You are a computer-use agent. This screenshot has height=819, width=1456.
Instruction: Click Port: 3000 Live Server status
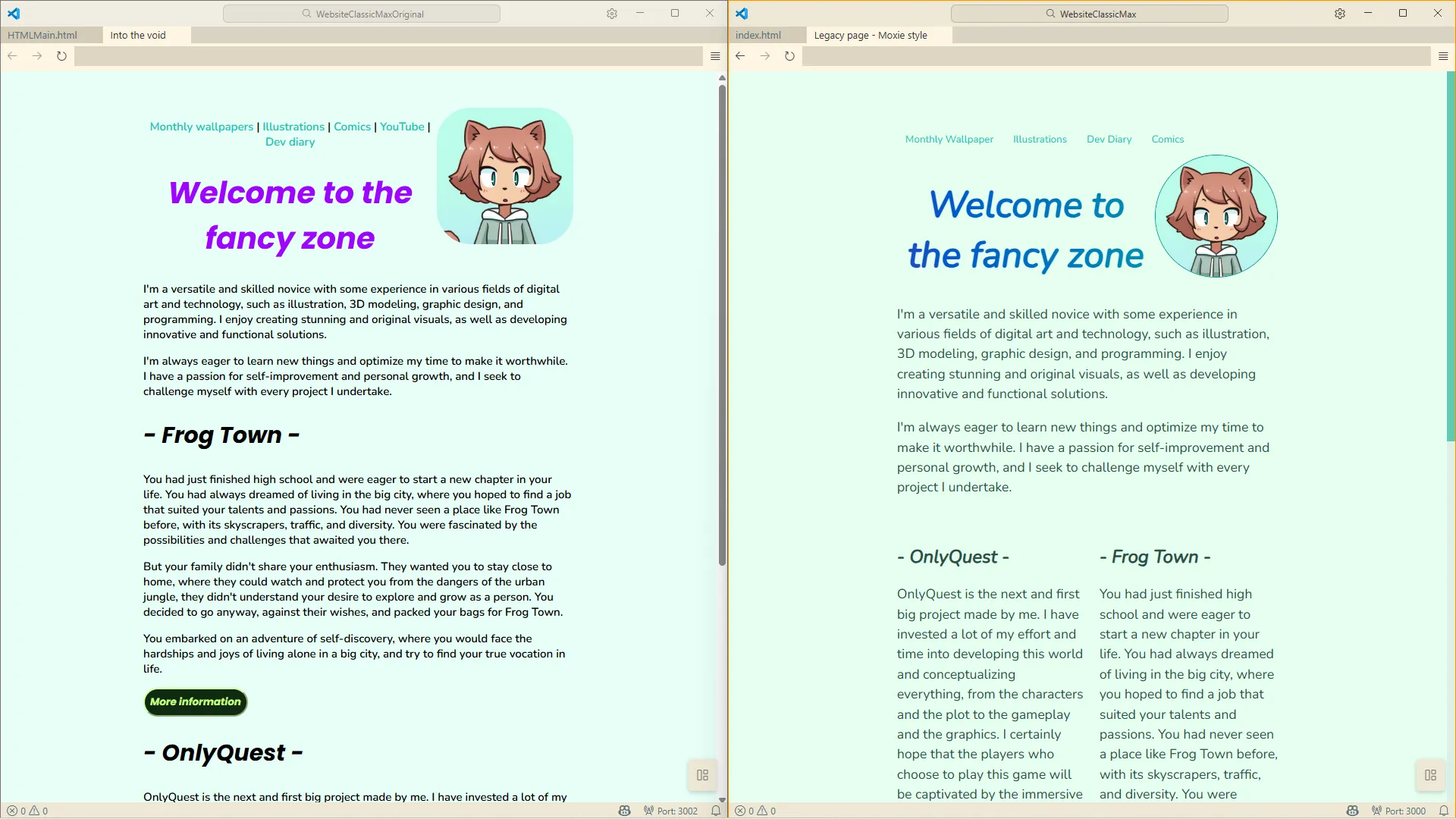pos(1398,811)
